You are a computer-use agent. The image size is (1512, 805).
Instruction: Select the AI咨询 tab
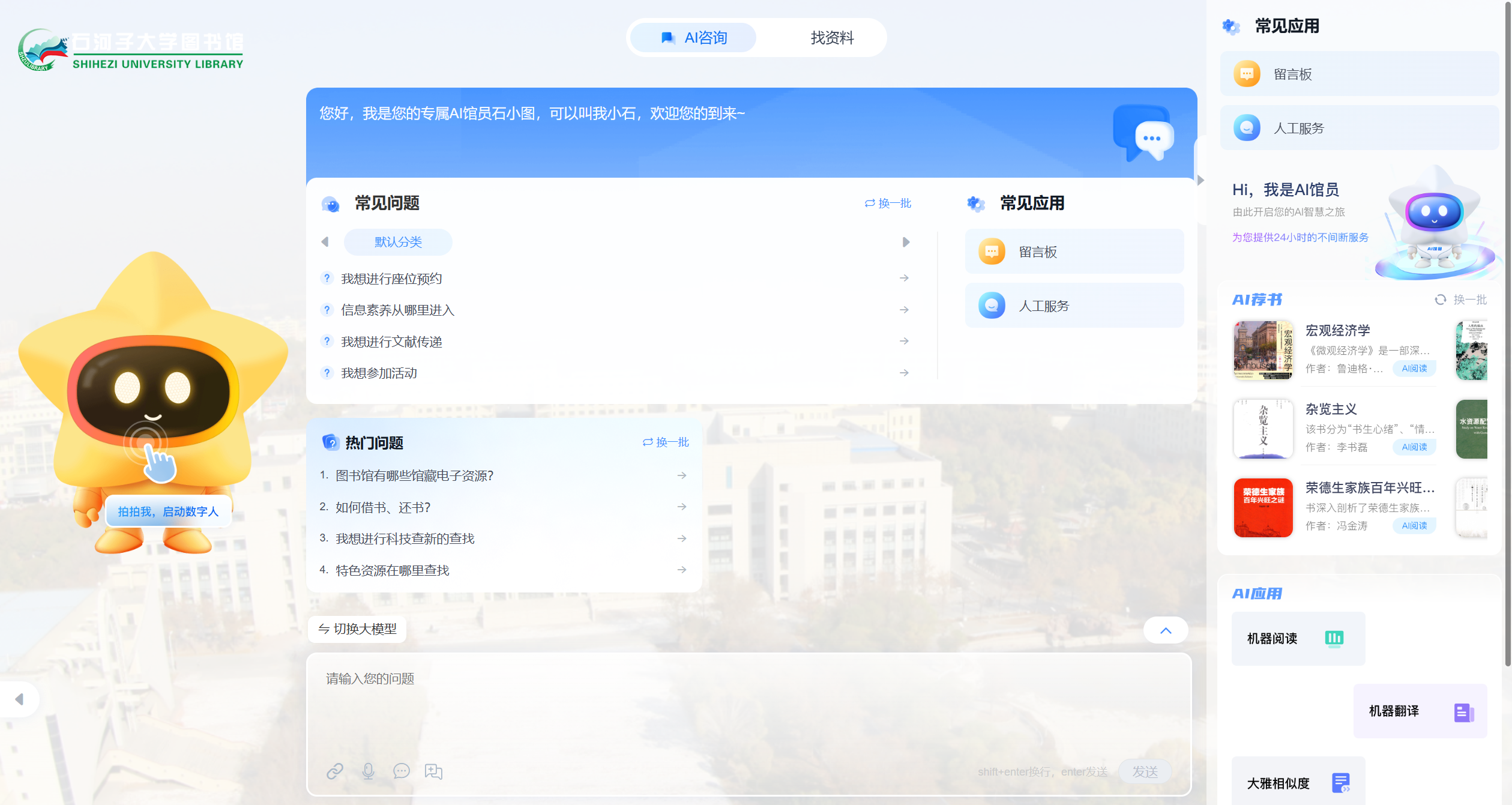tap(694, 38)
